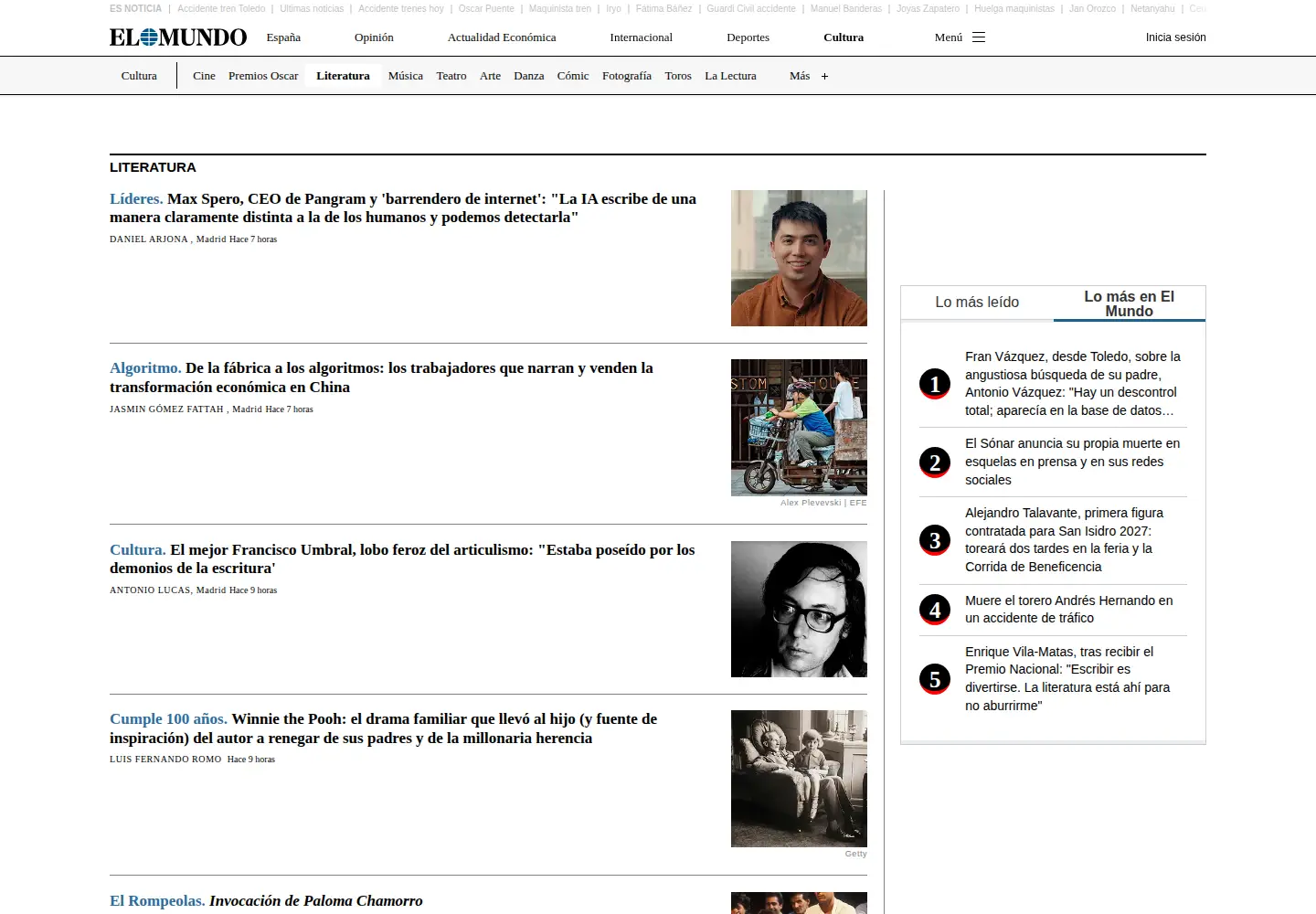Go to the Opinión section
This screenshot has height=914, width=1316.
(x=374, y=37)
